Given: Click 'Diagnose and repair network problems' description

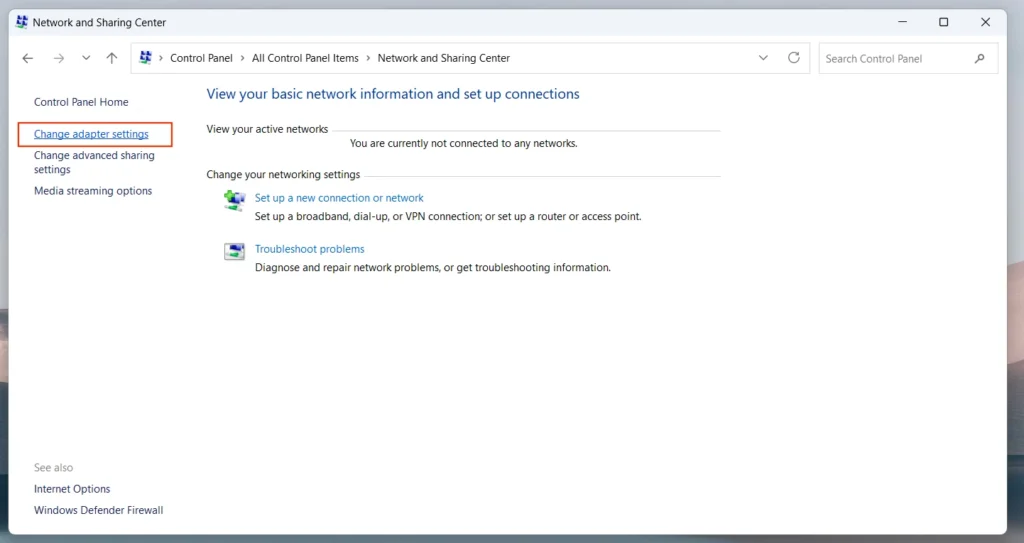Looking at the screenshot, I should point(433,267).
